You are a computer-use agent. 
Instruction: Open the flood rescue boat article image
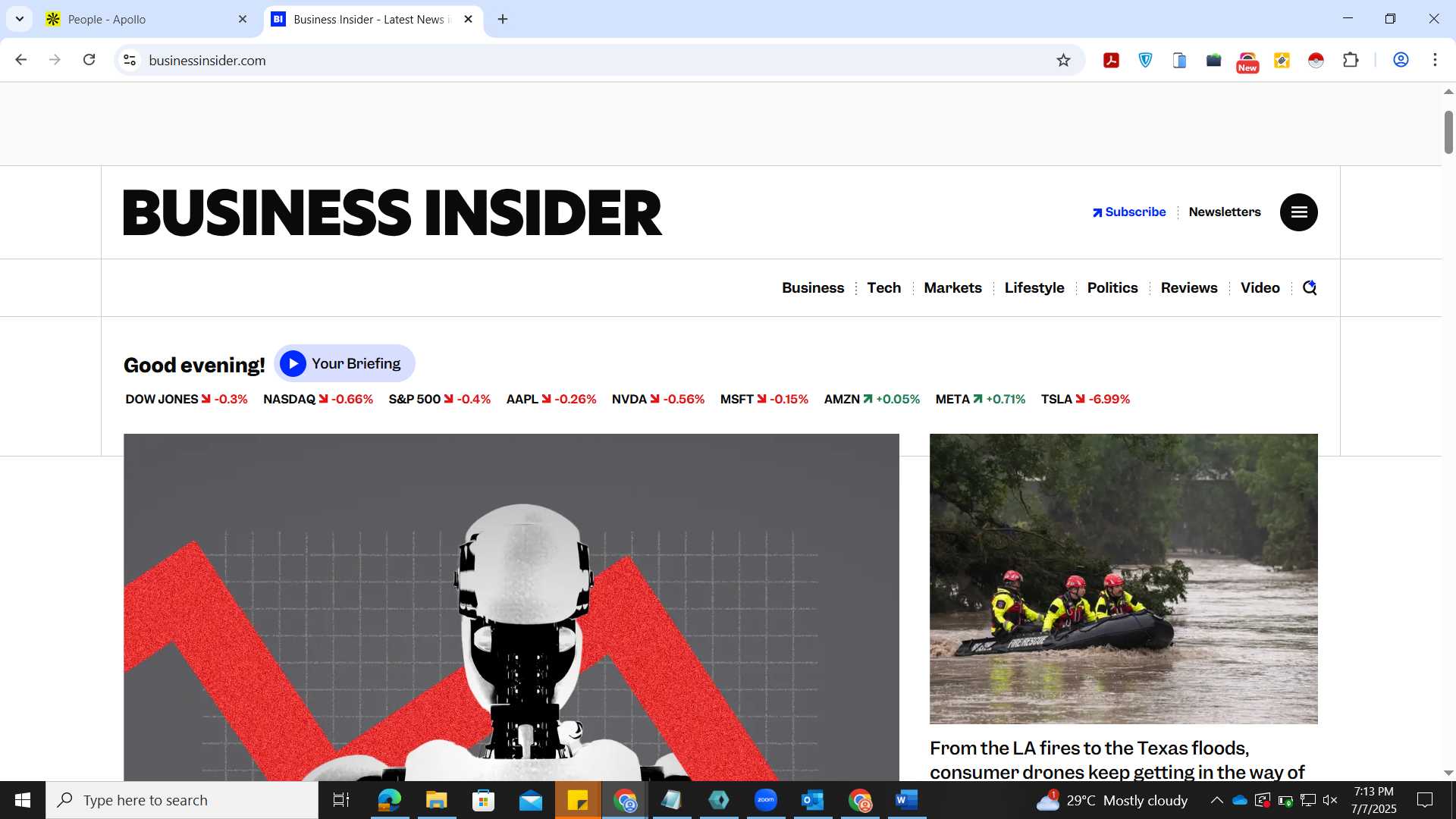point(1124,579)
